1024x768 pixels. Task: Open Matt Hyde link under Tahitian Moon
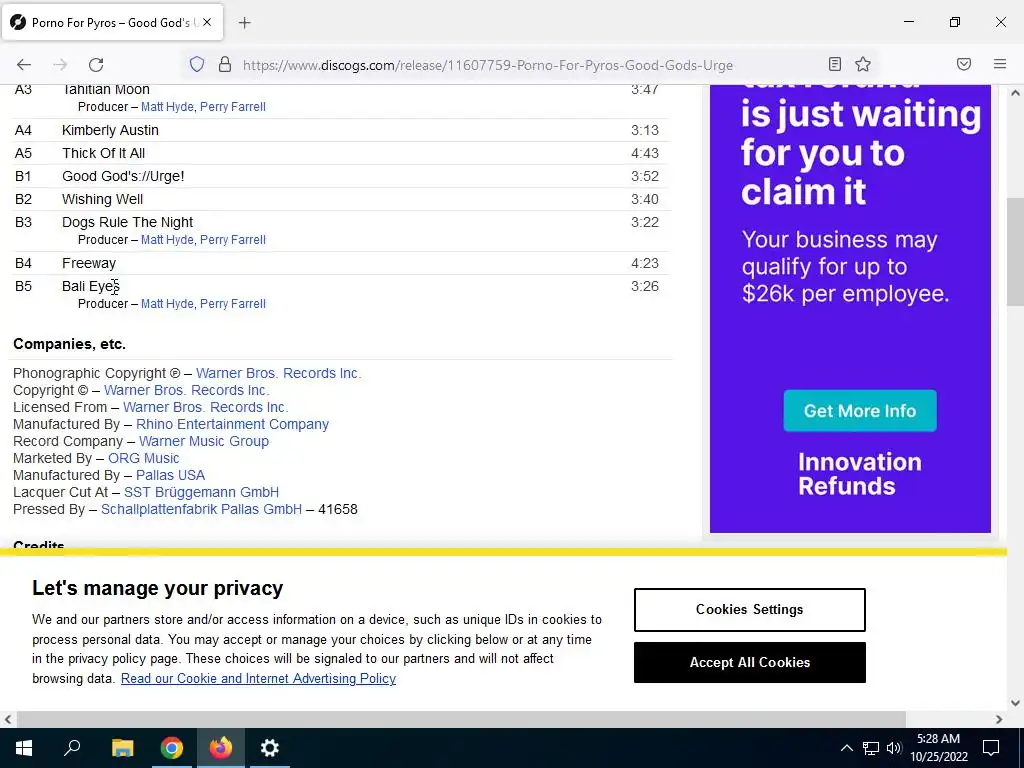point(167,106)
